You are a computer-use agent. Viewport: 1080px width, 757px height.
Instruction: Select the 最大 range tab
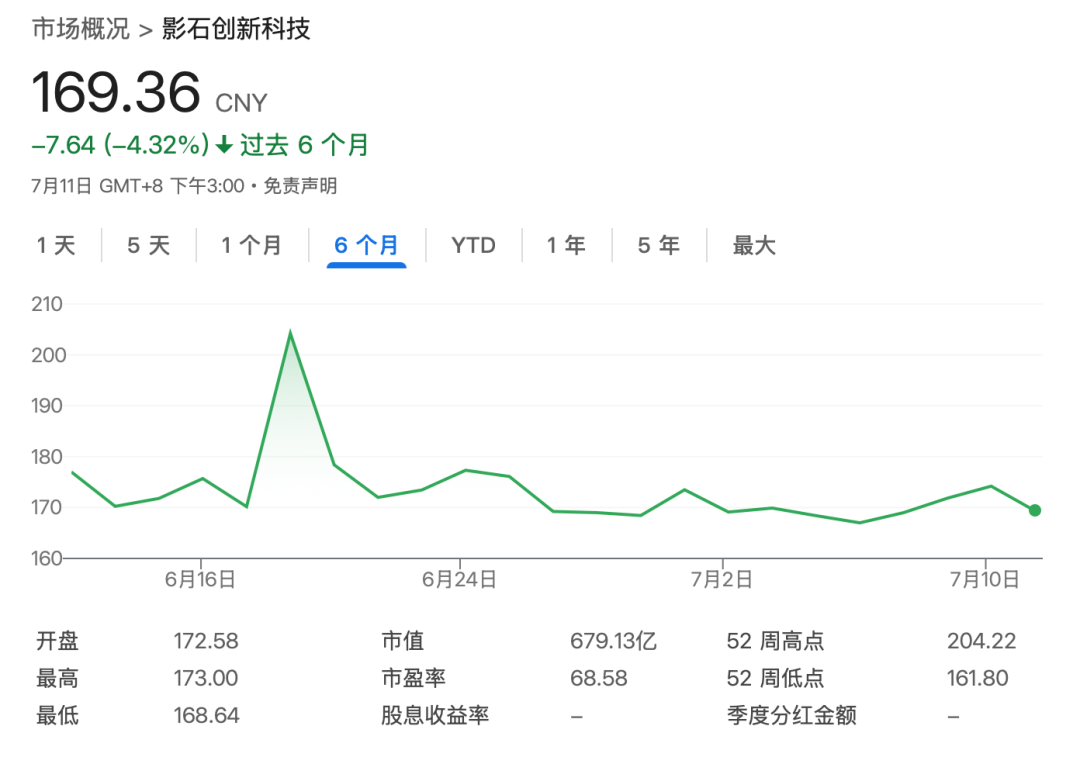coord(754,245)
